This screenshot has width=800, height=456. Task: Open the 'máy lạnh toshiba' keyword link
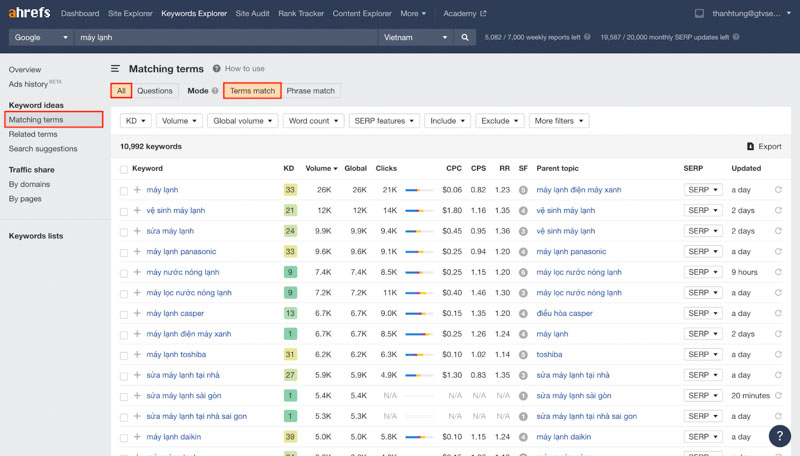point(176,354)
